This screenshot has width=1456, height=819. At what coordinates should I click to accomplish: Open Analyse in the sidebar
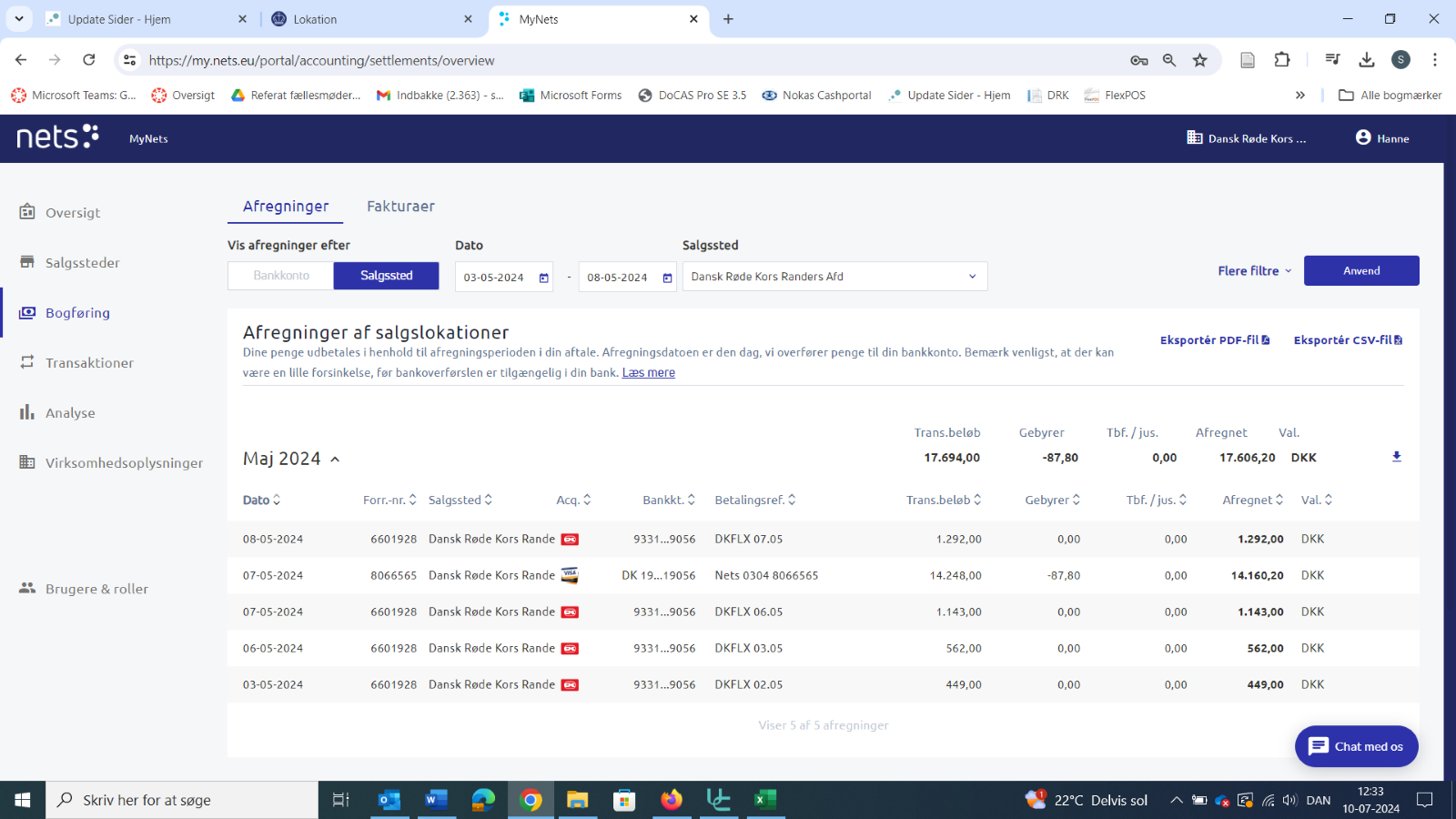click(57, 412)
